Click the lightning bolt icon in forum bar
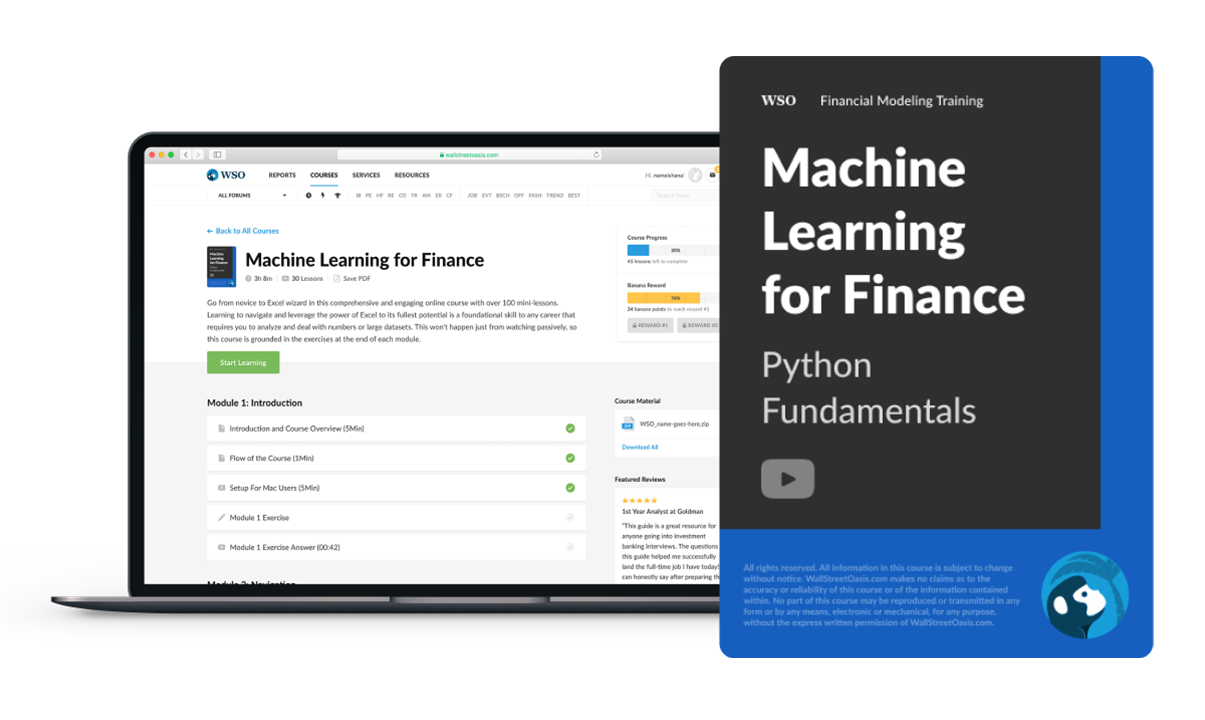Image resolution: width=1205 pixels, height=720 pixels. pyautogui.click(x=322, y=196)
